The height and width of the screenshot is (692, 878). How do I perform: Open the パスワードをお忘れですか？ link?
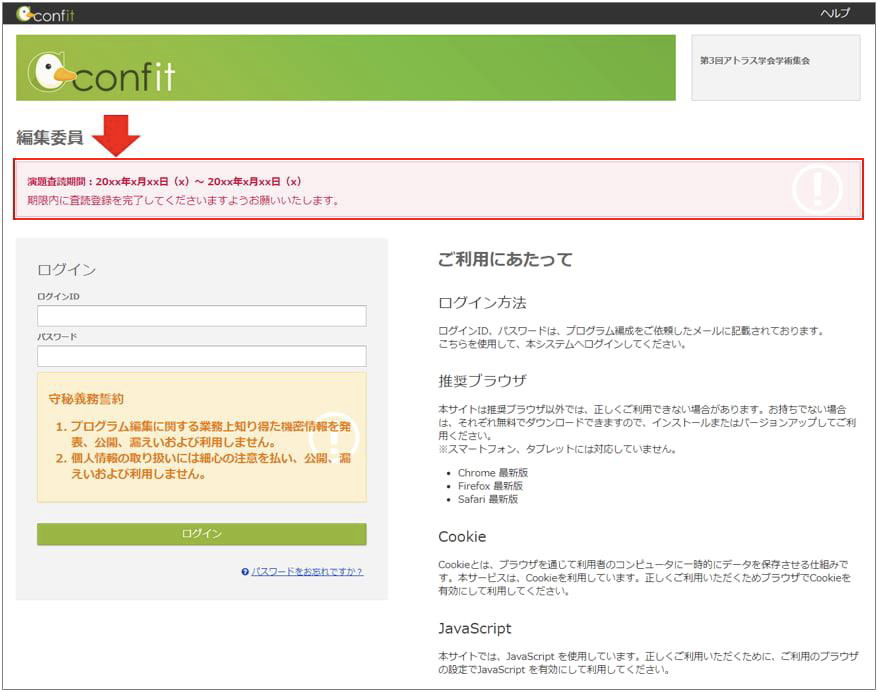coord(307,572)
